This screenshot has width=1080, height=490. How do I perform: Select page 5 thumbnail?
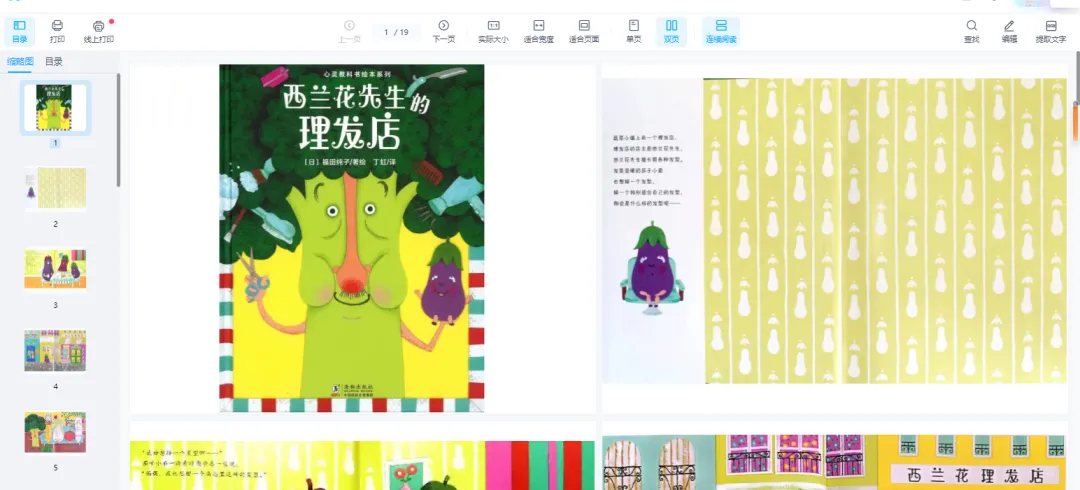pyautogui.click(x=55, y=431)
